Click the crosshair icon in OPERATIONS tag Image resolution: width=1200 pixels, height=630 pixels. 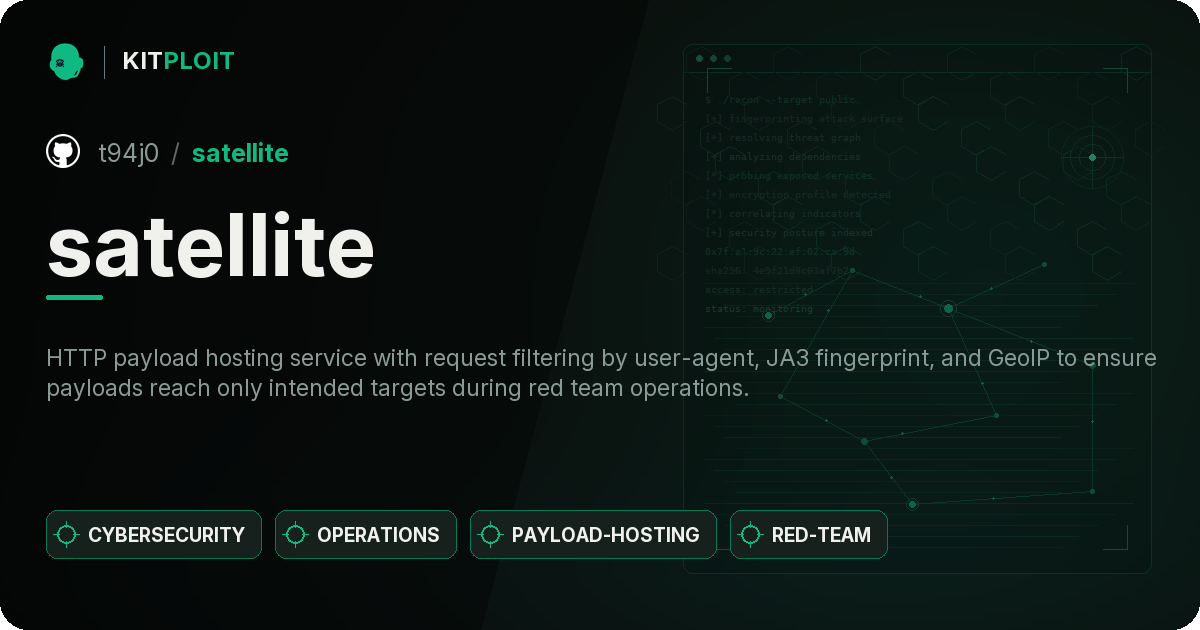tap(296, 535)
